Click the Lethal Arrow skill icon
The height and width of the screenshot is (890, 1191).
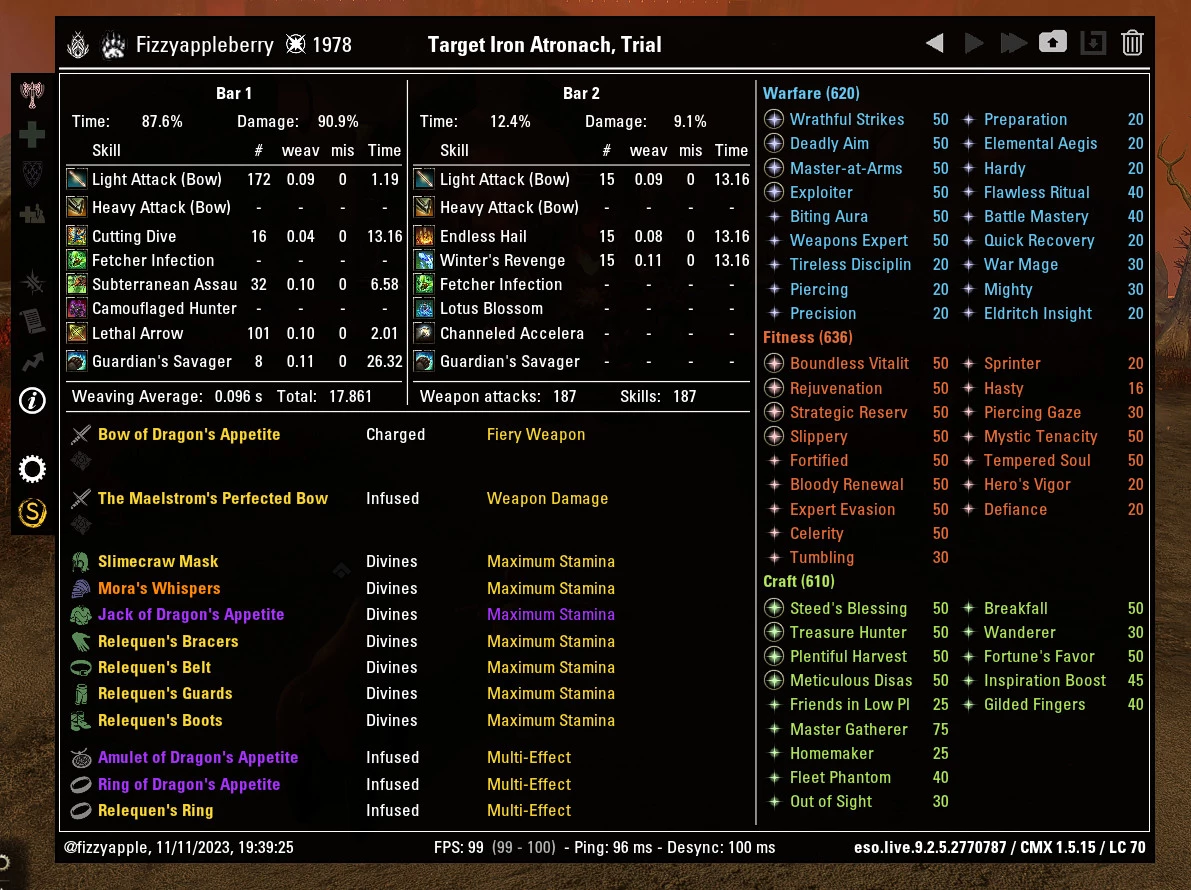[x=77, y=333]
